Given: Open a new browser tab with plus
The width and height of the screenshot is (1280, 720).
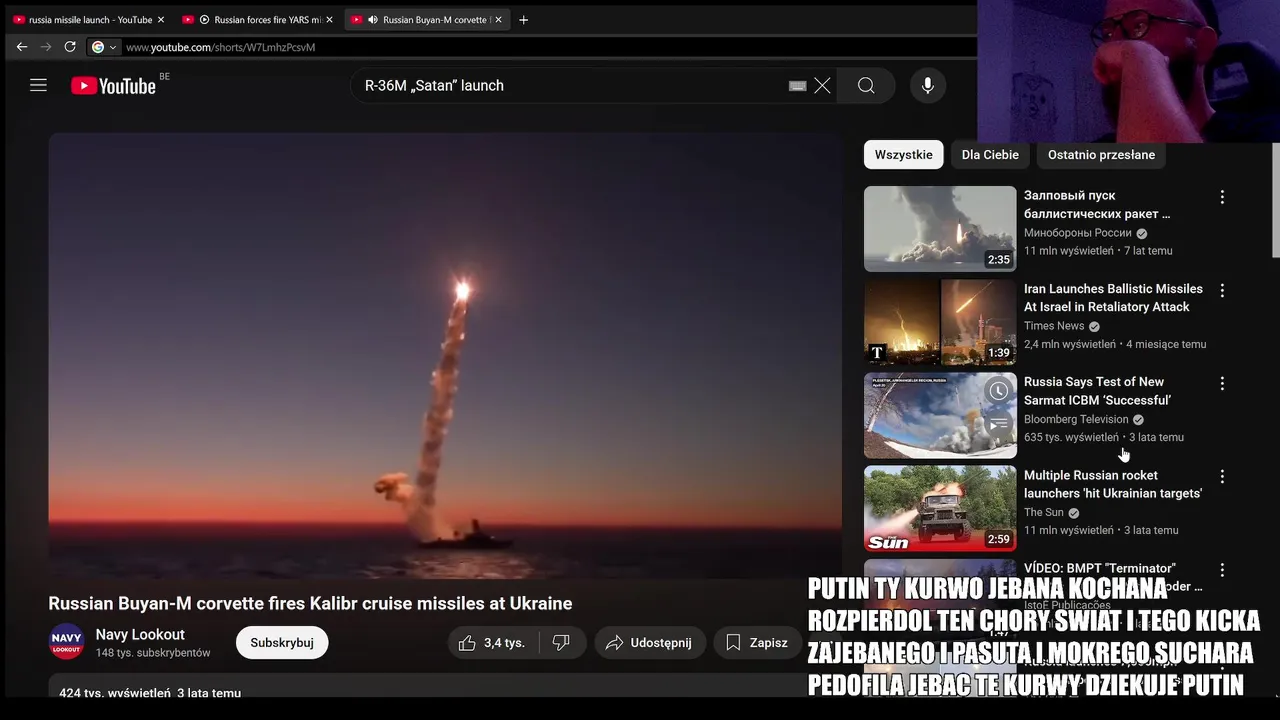Looking at the screenshot, I should coord(523,20).
